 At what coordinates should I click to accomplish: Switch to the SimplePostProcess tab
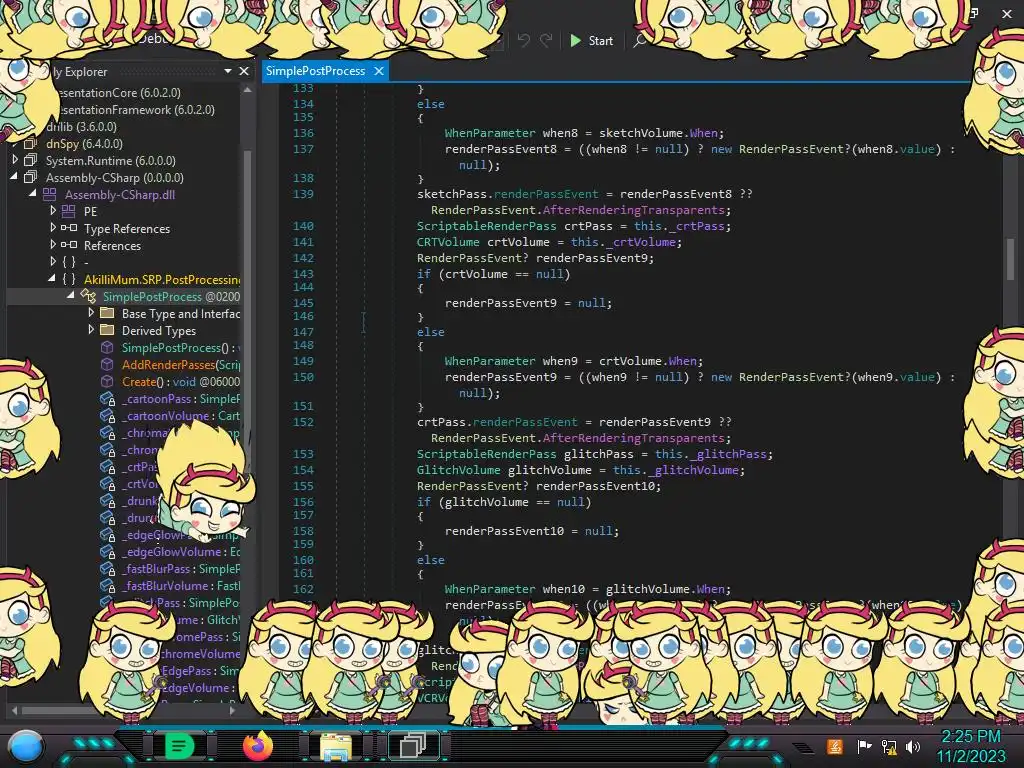click(x=315, y=71)
